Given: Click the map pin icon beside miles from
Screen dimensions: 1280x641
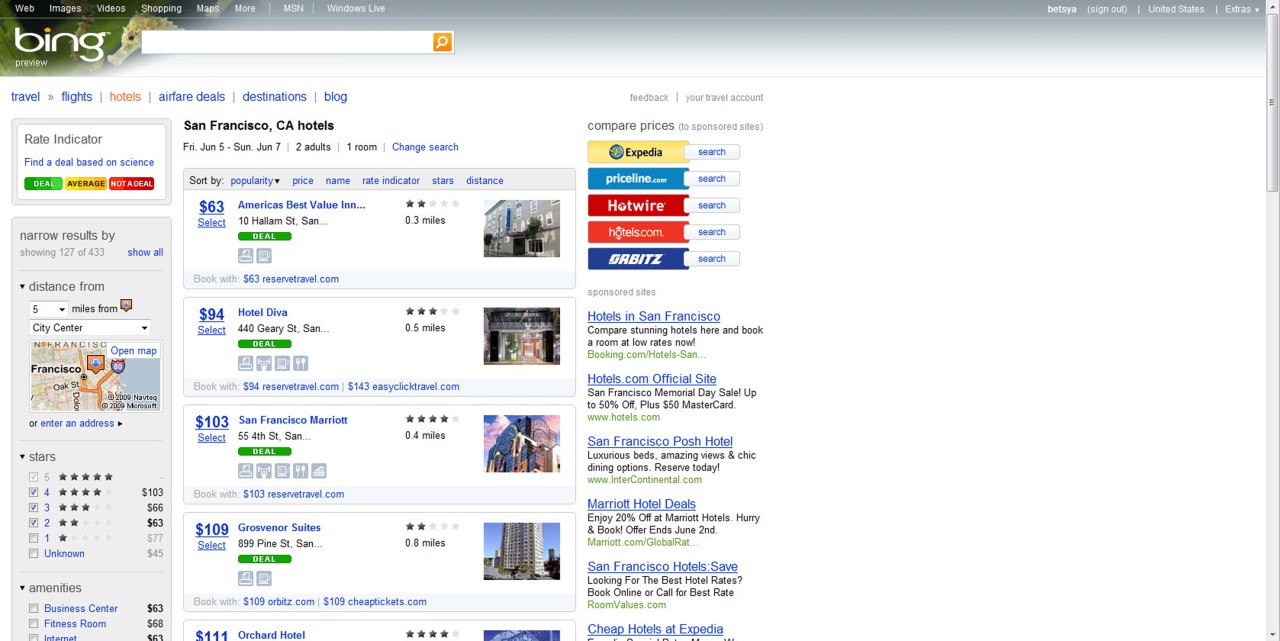Looking at the screenshot, I should click(x=126, y=305).
